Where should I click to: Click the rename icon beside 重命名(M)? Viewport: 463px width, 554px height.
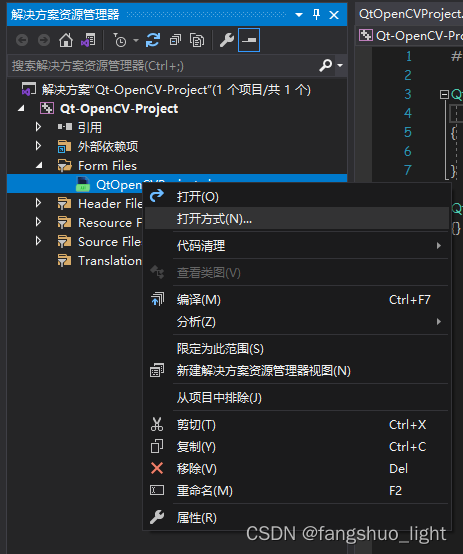[x=157, y=490]
